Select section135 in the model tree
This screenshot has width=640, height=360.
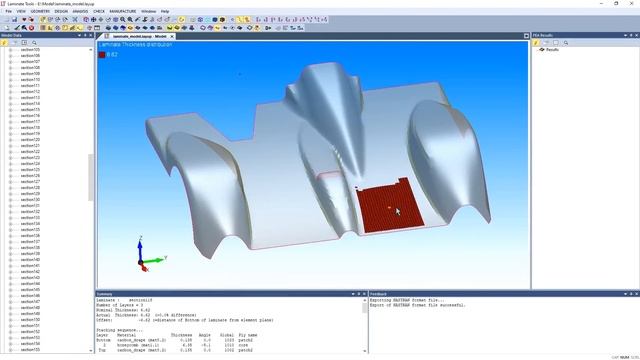(x=30, y=229)
